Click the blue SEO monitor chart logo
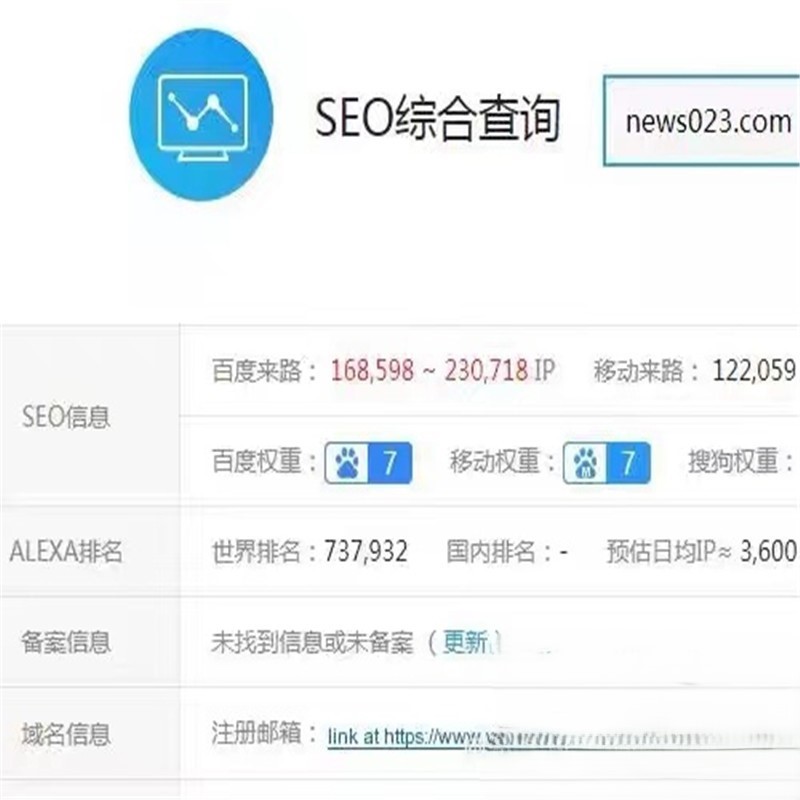 pyautogui.click(x=201, y=114)
